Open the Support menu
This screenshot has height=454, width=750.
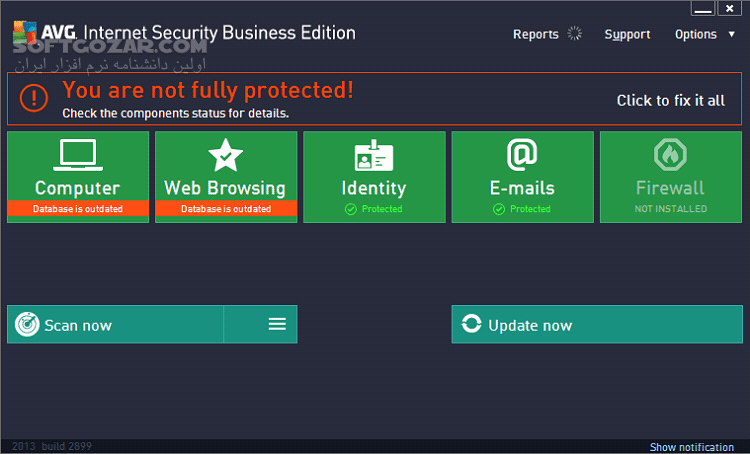(627, 34)
